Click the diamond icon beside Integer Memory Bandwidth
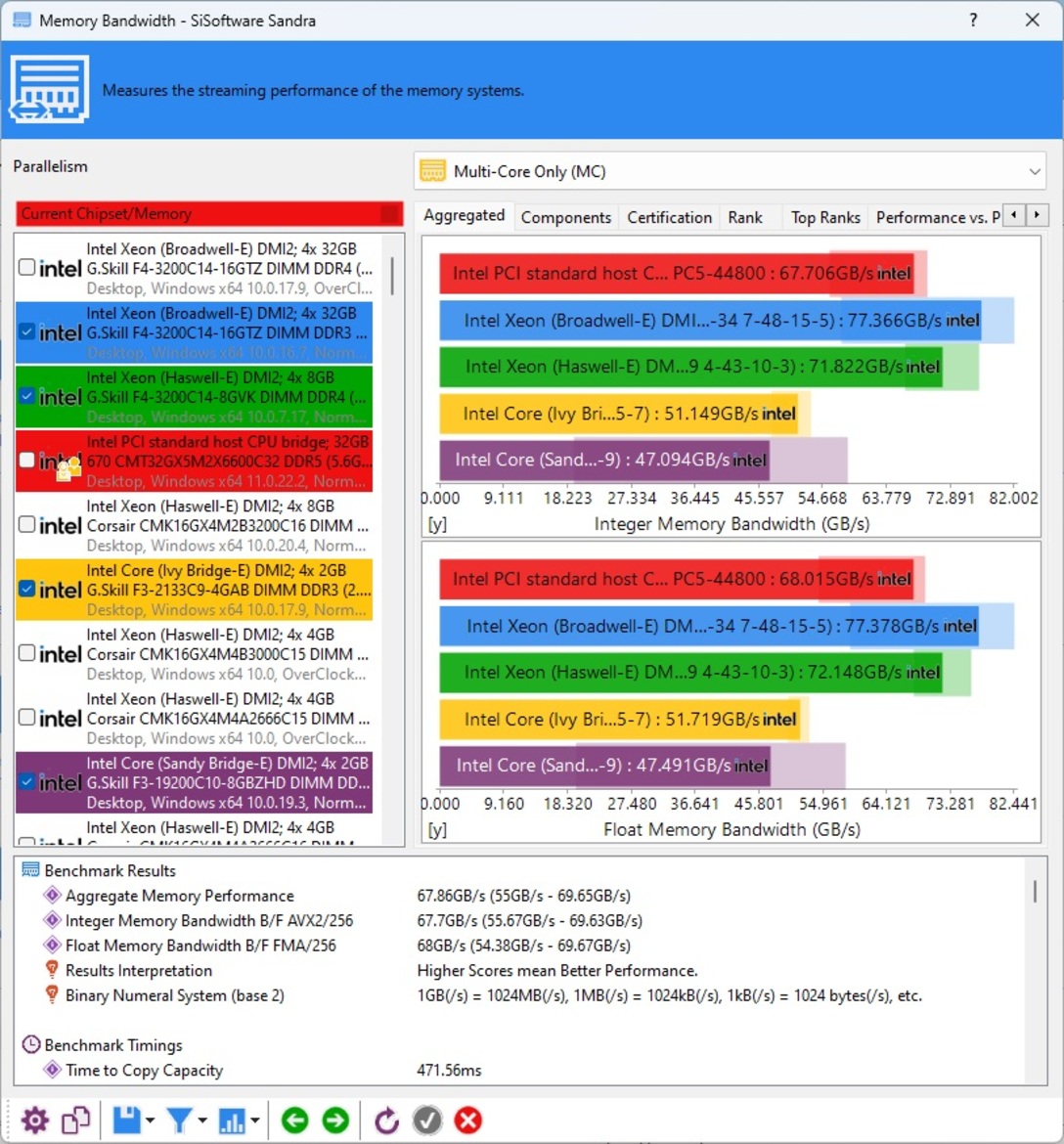 [52, 919]
